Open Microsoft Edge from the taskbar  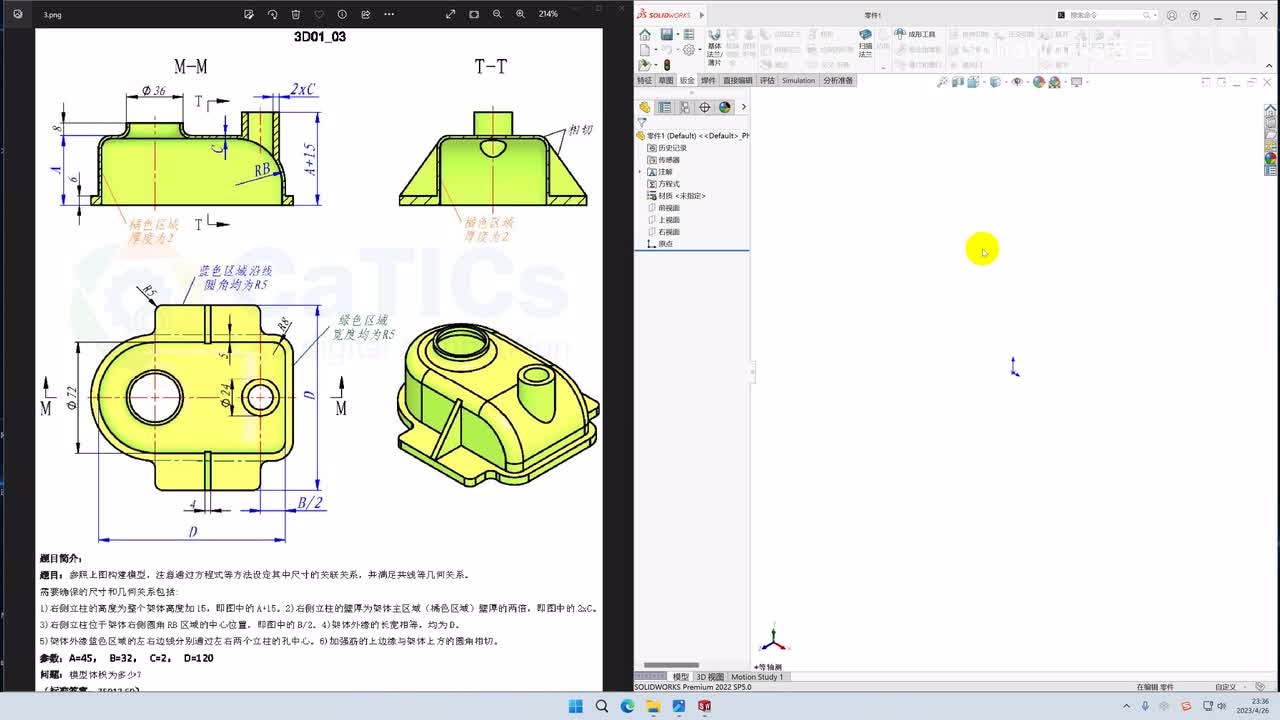tap(627, 706)
